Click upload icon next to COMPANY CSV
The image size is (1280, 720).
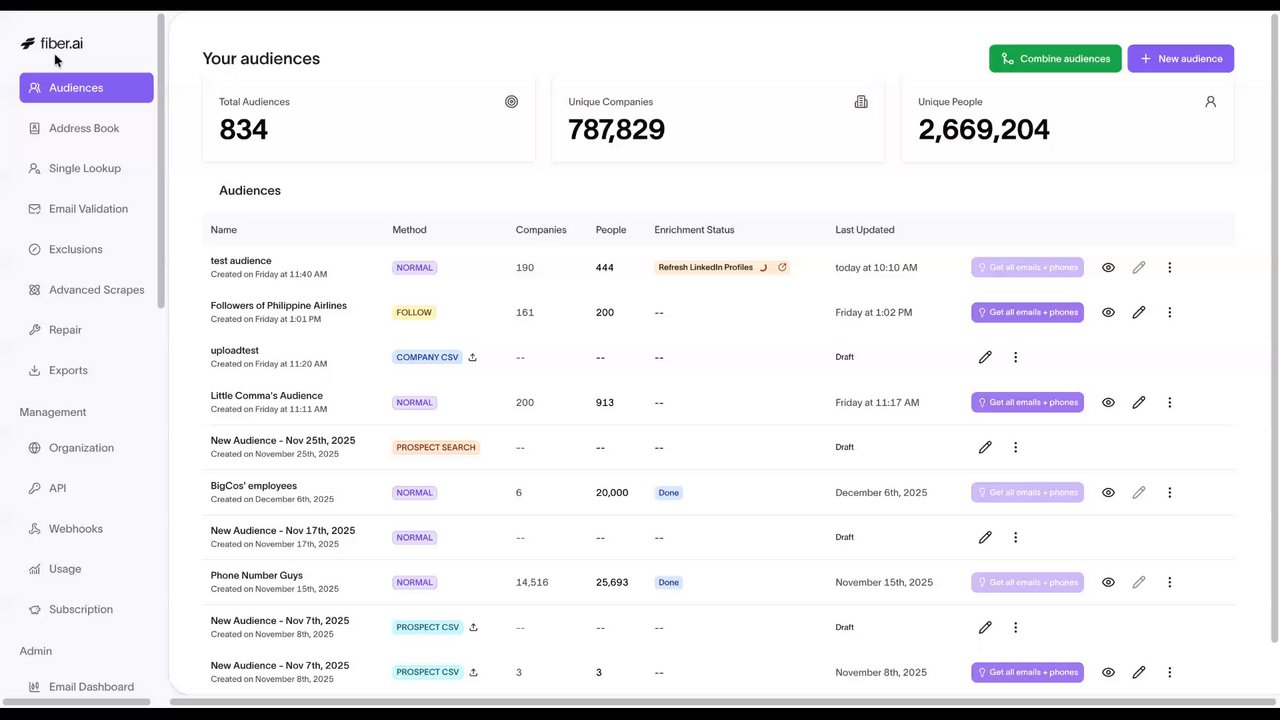(472, 357)
